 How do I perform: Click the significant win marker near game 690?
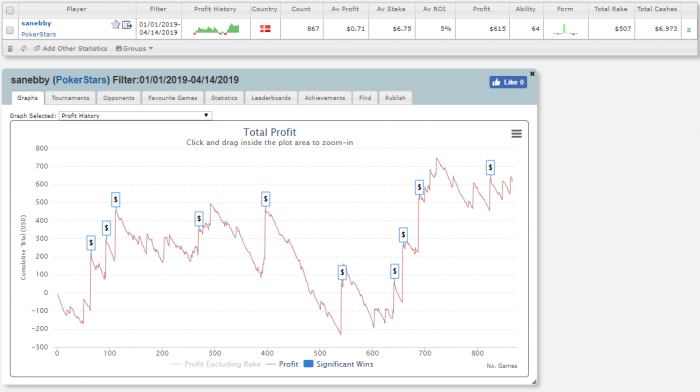pos(419,187)
